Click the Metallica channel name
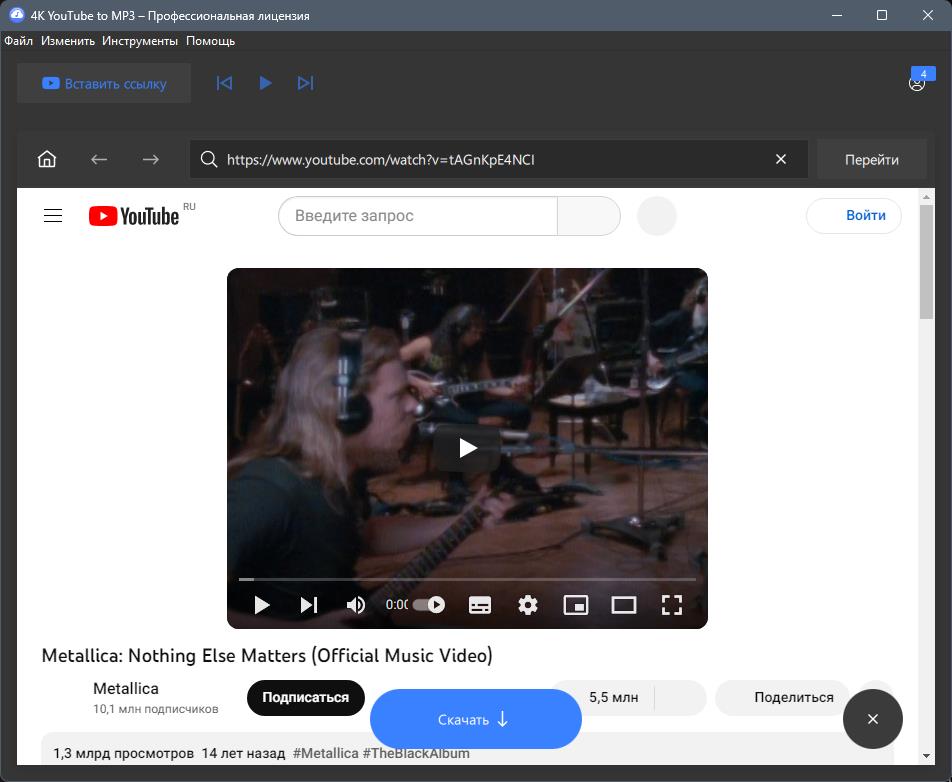 pos(126,688)
